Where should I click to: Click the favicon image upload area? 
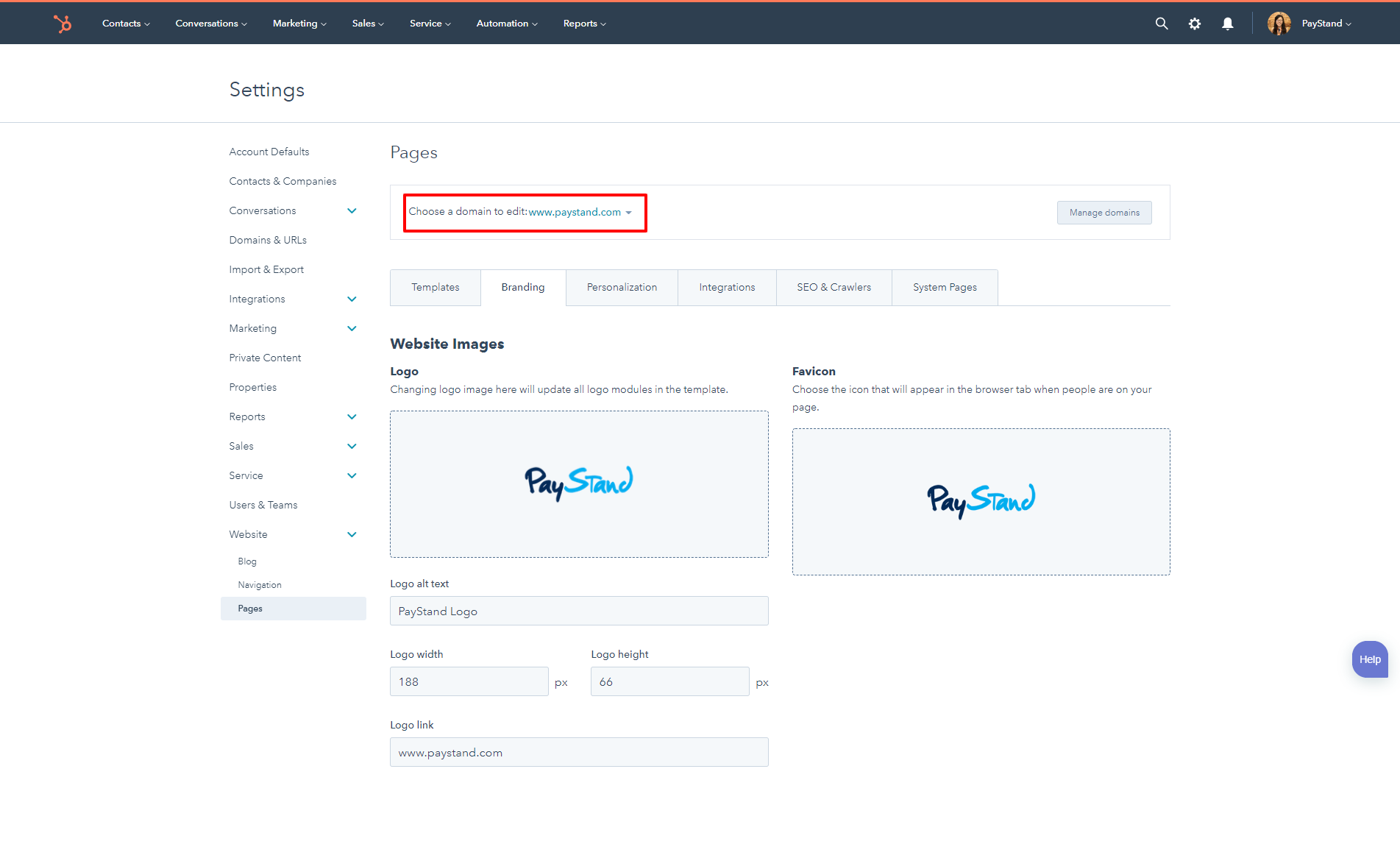981,502
